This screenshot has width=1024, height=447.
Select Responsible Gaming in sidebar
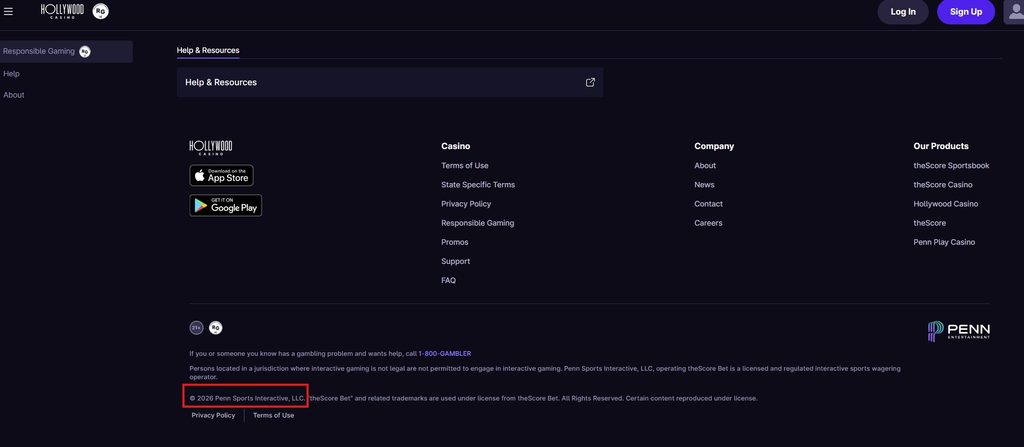point(65,52)
